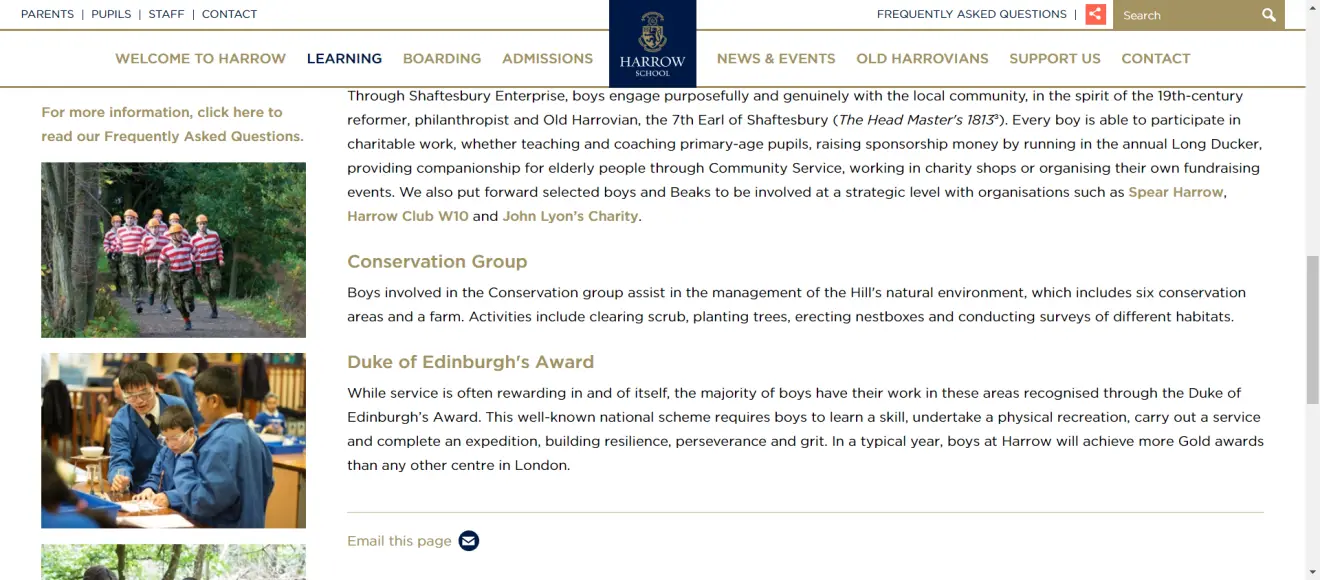Click the Harrow School crest logo
This screenshot has width=1320, height=580.
tap(652, 43)
